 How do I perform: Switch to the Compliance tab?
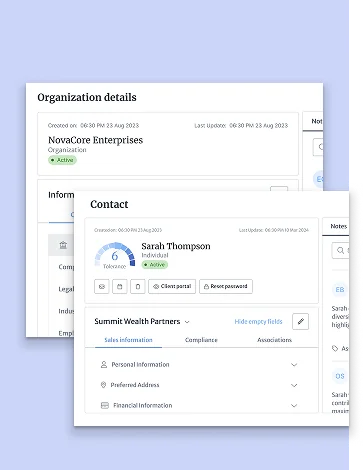click(x=201, y=340)
